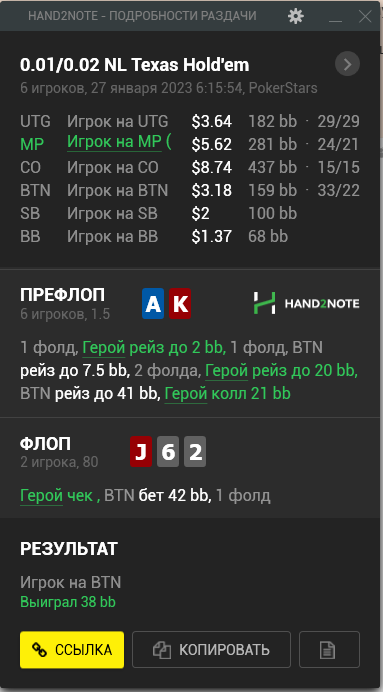Click the Jack flop card

pos(141,451)
